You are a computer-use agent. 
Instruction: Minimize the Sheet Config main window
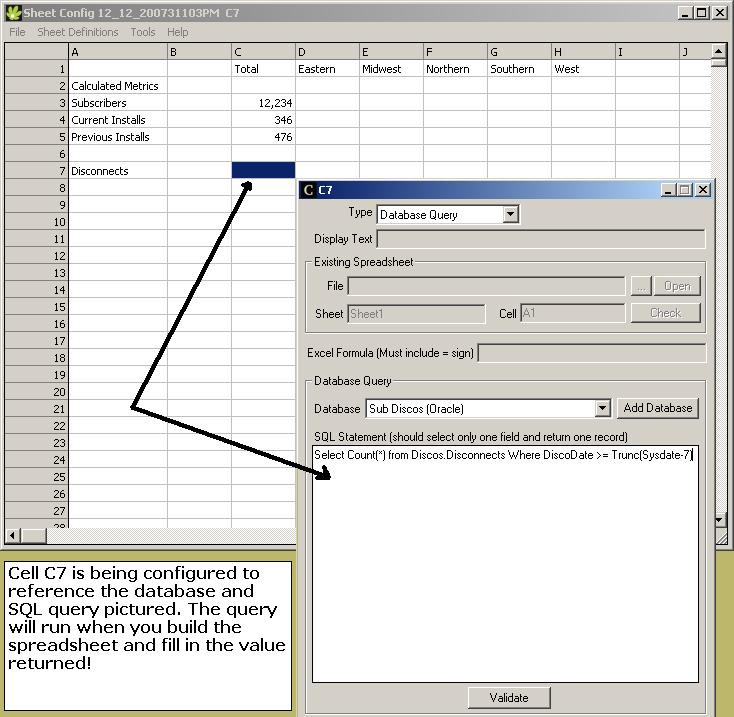click(685, 13)
